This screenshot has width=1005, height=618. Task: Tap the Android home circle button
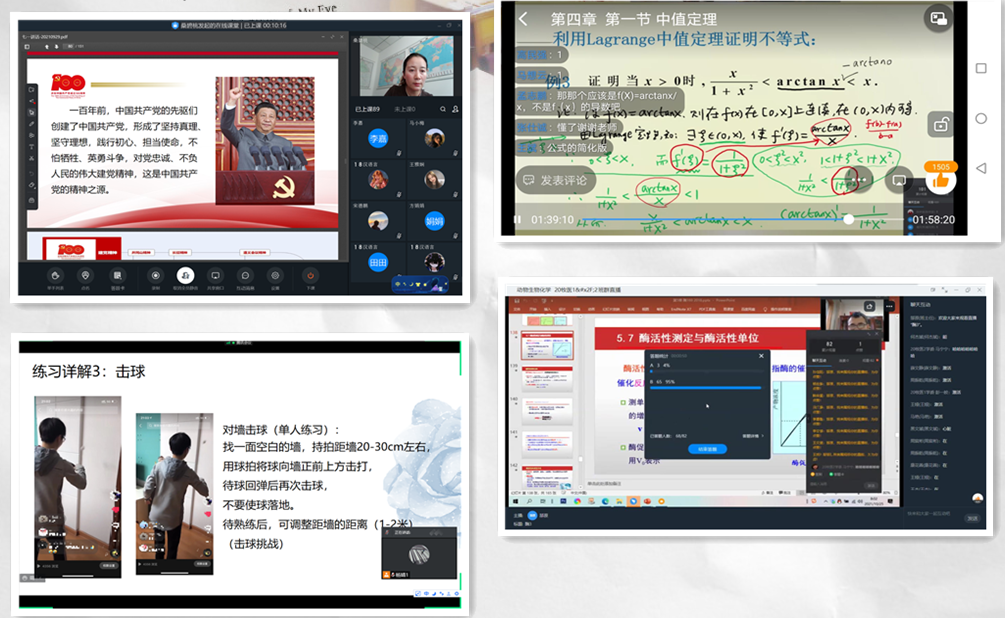click(981, 119)
